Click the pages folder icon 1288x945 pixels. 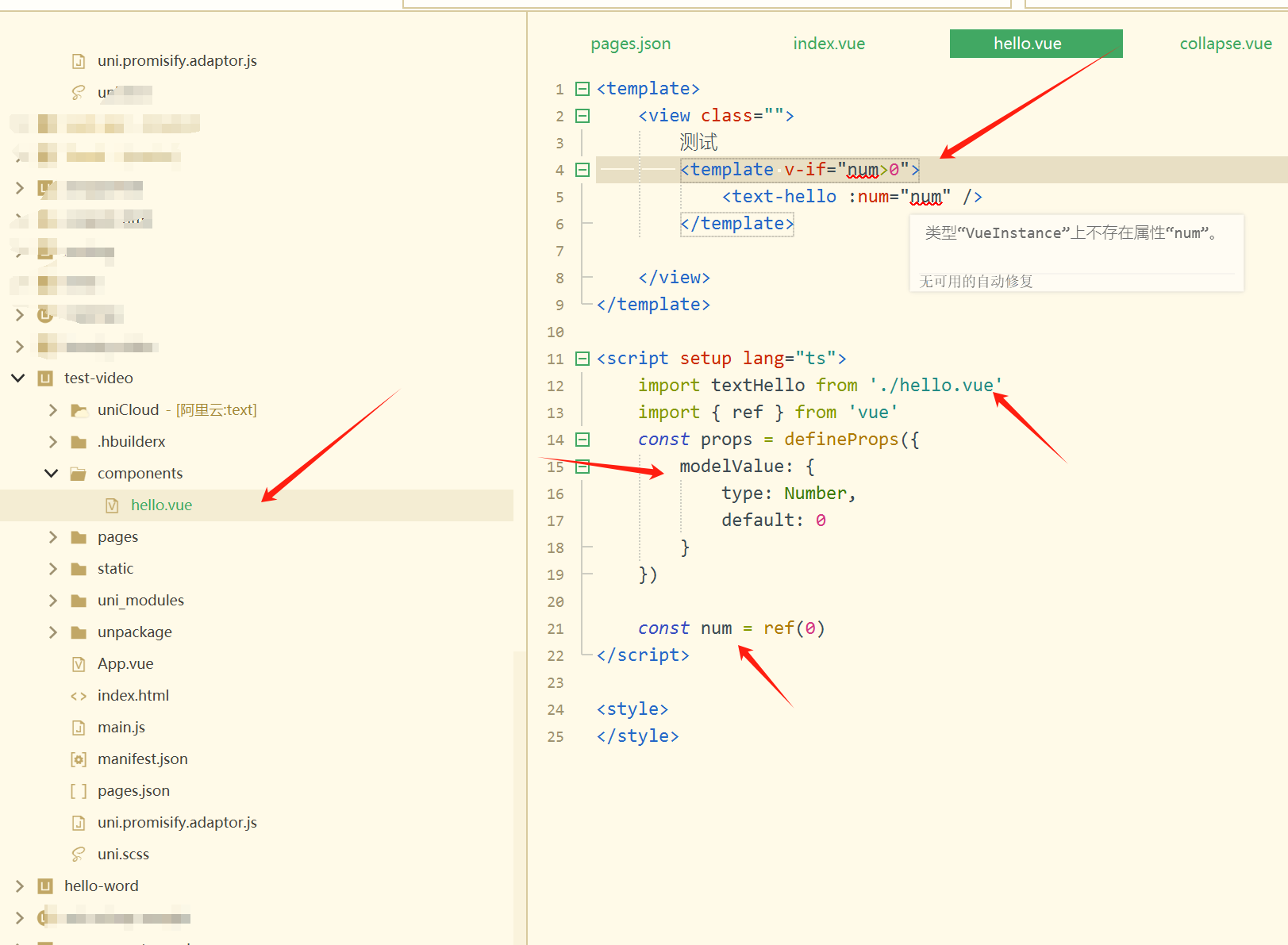79,536
